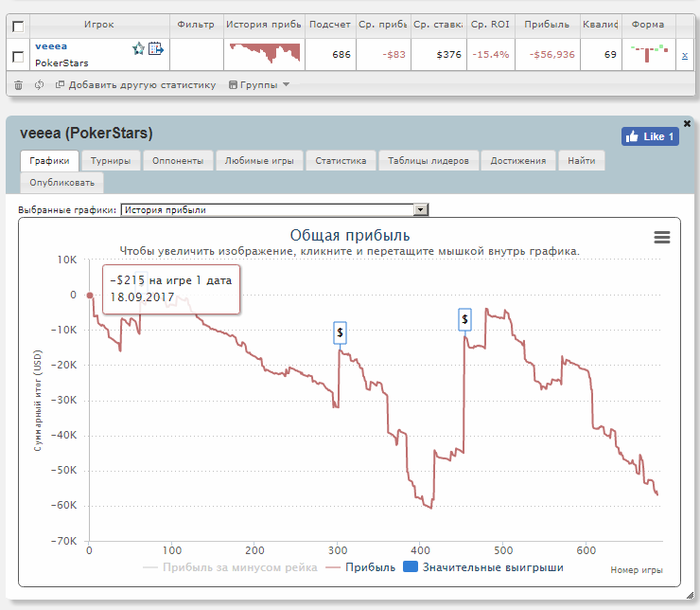Sort by the Подсчет column header

pyautogui.click(x=330, y=25)
